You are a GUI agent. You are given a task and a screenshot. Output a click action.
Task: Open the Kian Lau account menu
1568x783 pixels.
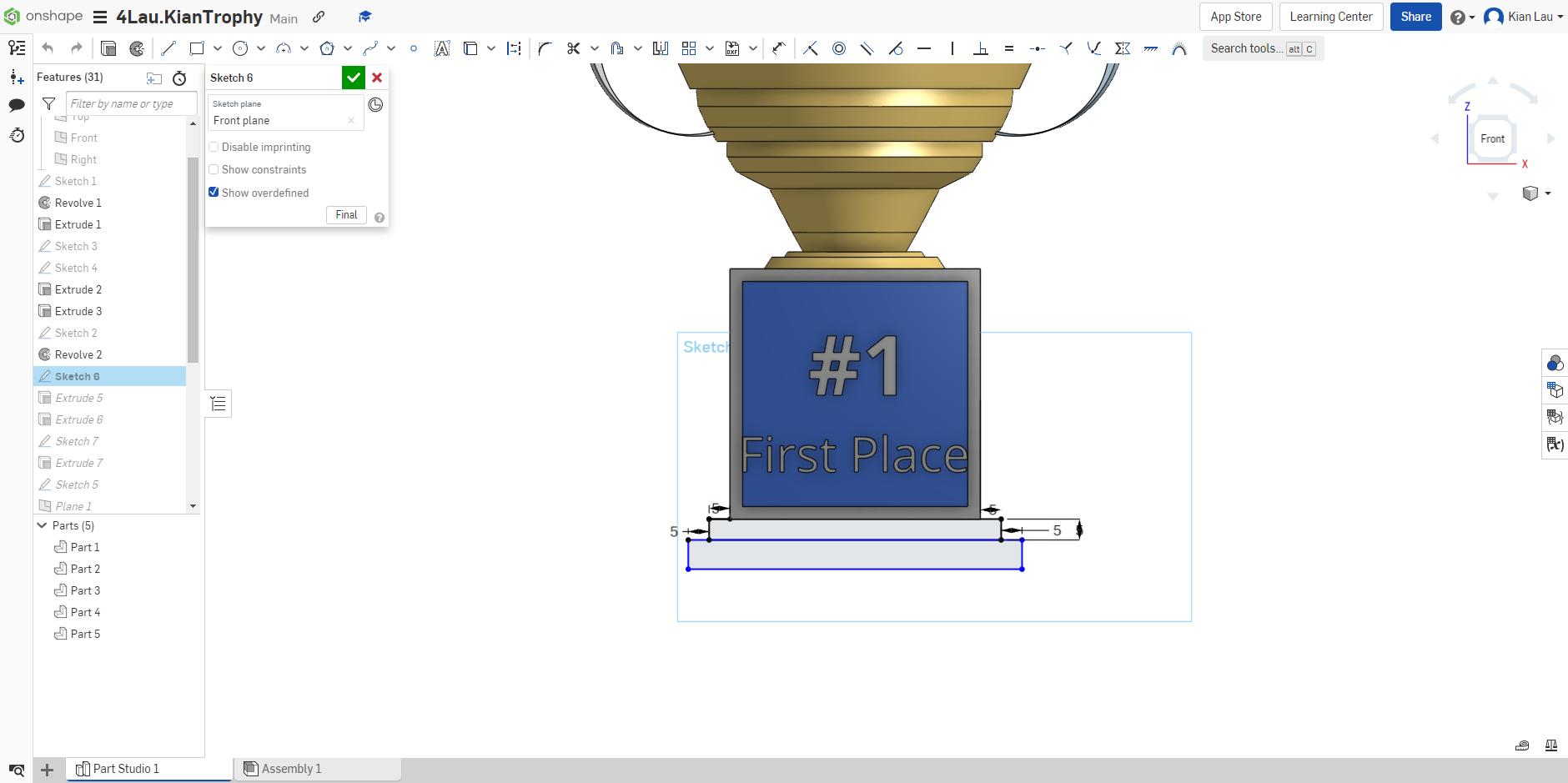[1524, 17]
